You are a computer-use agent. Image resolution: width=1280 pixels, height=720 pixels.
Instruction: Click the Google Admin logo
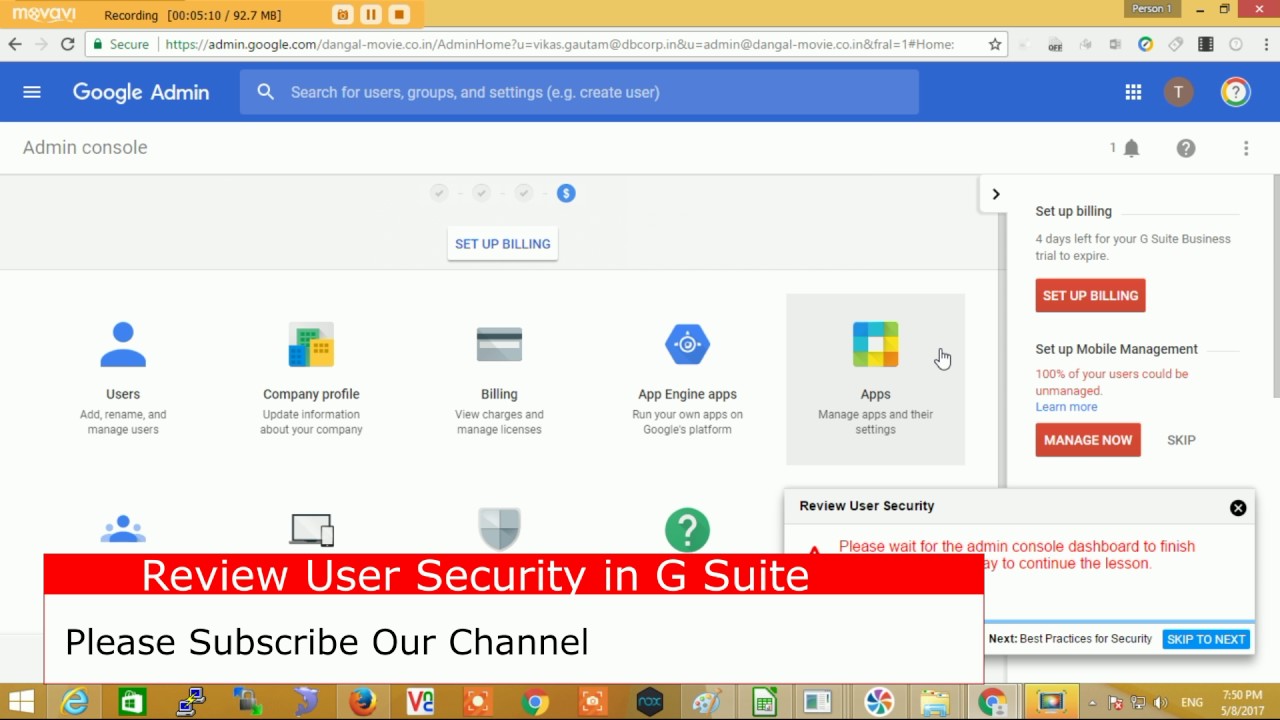click(x=141, y=92)
